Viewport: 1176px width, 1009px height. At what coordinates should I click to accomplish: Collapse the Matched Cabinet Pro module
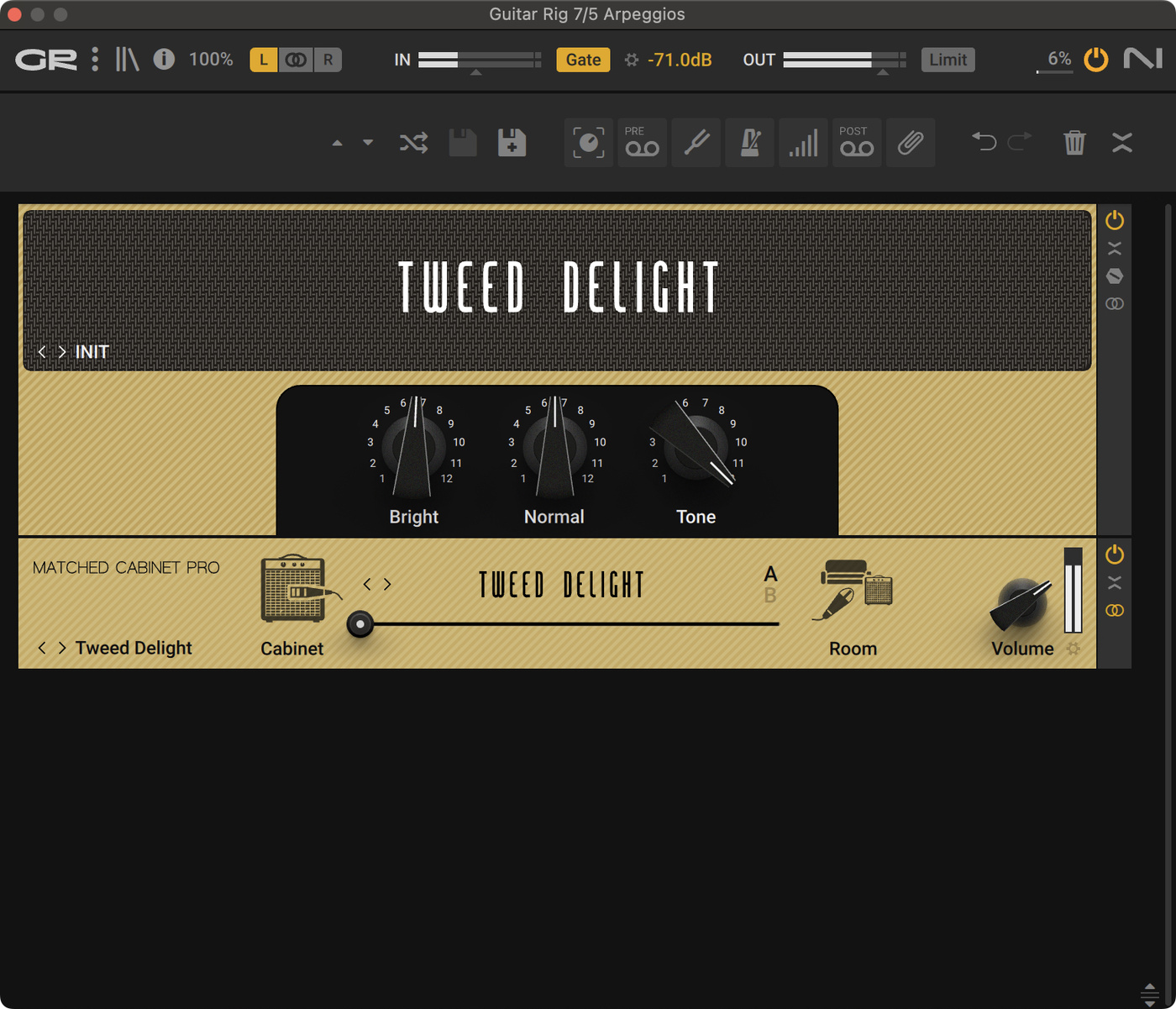click(x=1115, y=583)
